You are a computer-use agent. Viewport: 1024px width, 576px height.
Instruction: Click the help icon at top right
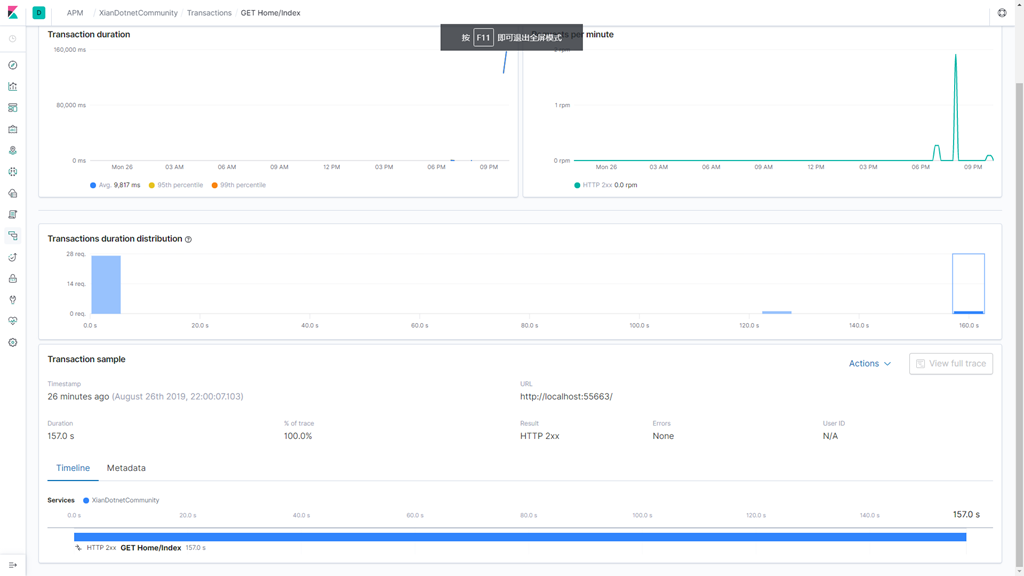(x=1002, y=12)
